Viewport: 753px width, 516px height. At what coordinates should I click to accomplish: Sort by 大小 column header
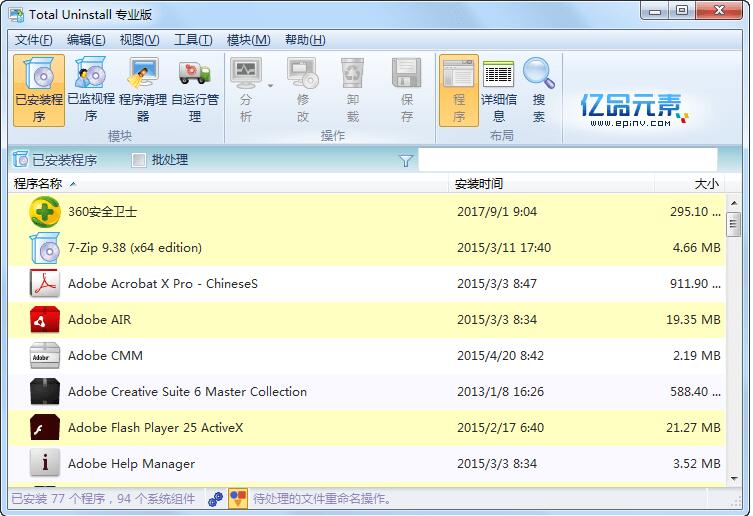point(706,184)
